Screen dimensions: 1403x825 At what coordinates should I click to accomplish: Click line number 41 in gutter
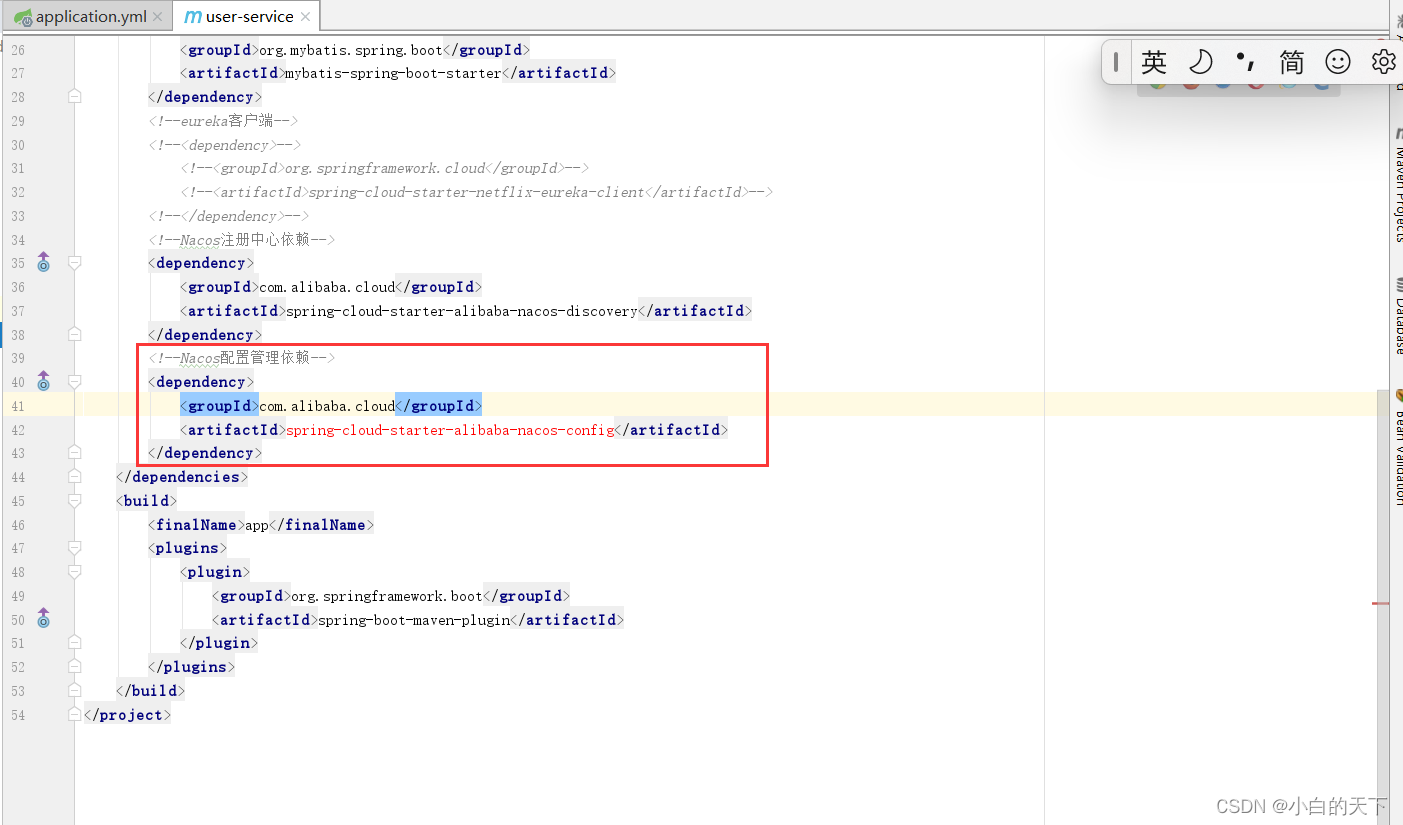(18, 406)
